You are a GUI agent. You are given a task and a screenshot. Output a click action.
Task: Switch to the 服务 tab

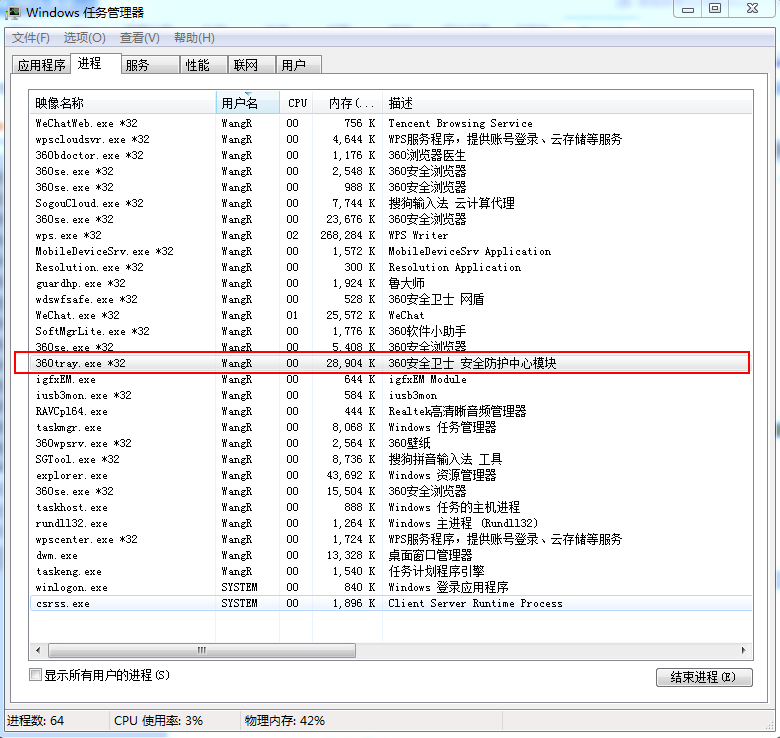click(x=137, y=65)
